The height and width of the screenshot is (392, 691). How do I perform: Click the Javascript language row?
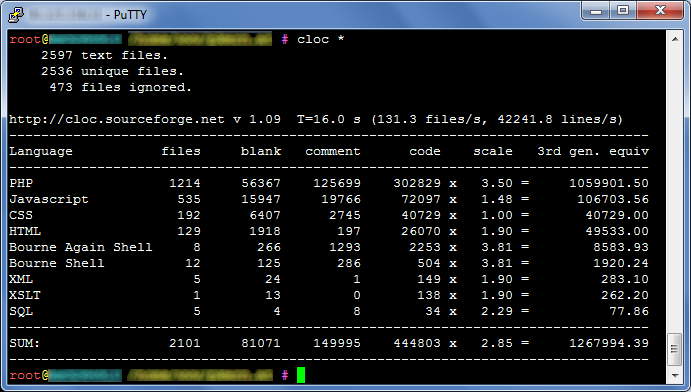click(329, 199)
